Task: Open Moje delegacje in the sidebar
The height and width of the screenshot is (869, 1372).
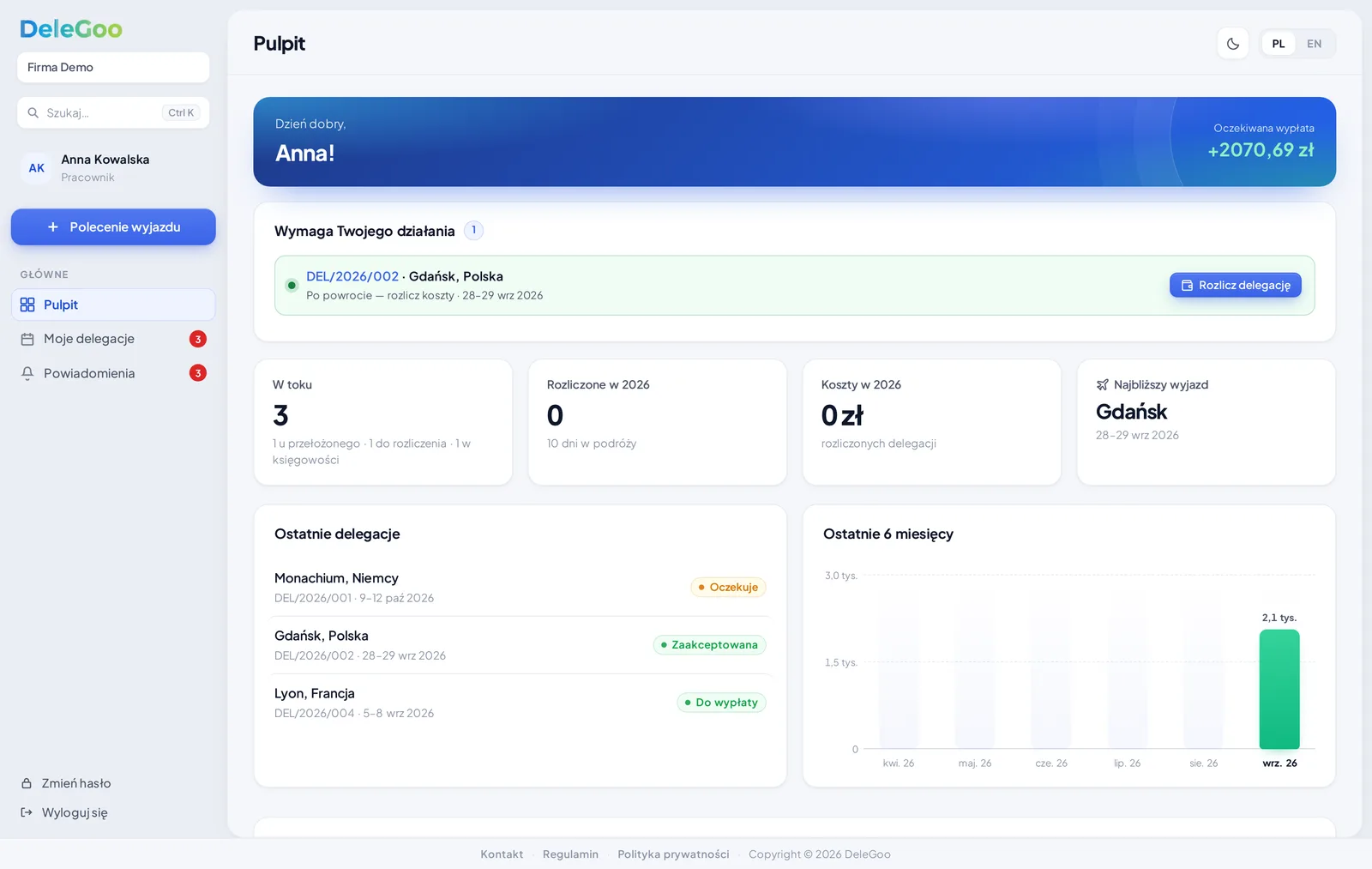Action: click(x=113, y=339)
